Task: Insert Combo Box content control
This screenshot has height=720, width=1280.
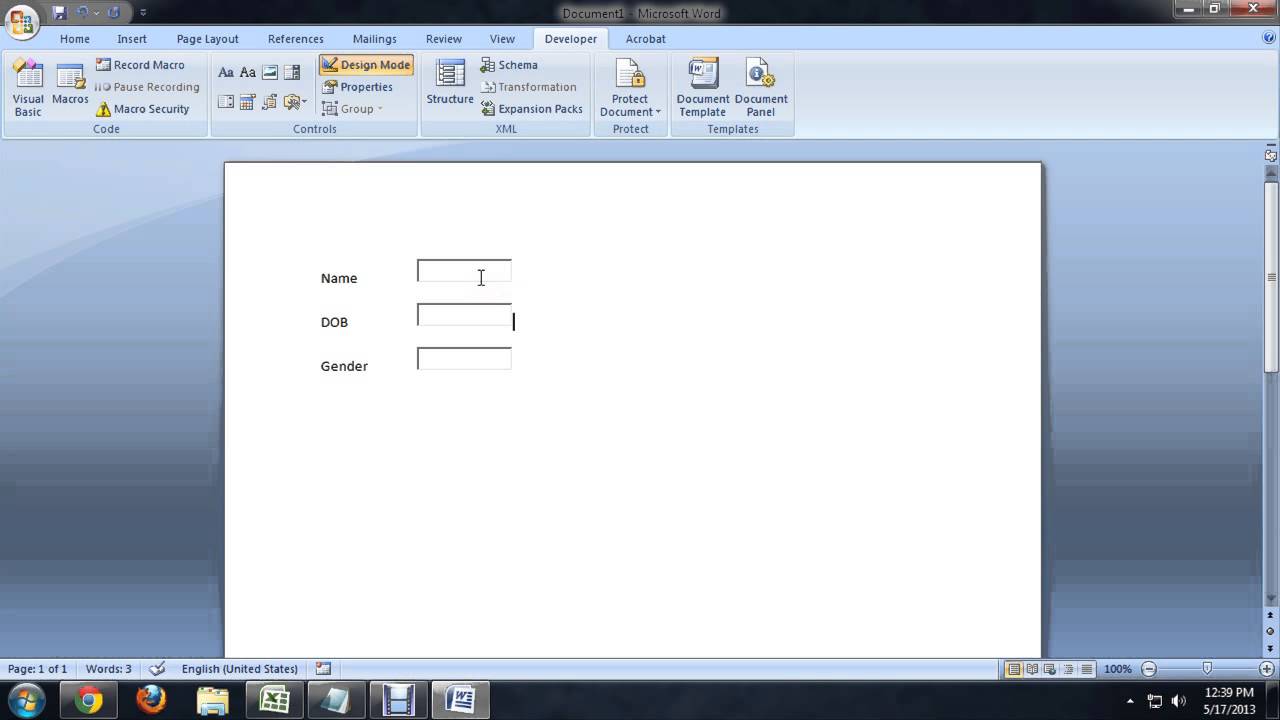Action: [x=292, y=72]
